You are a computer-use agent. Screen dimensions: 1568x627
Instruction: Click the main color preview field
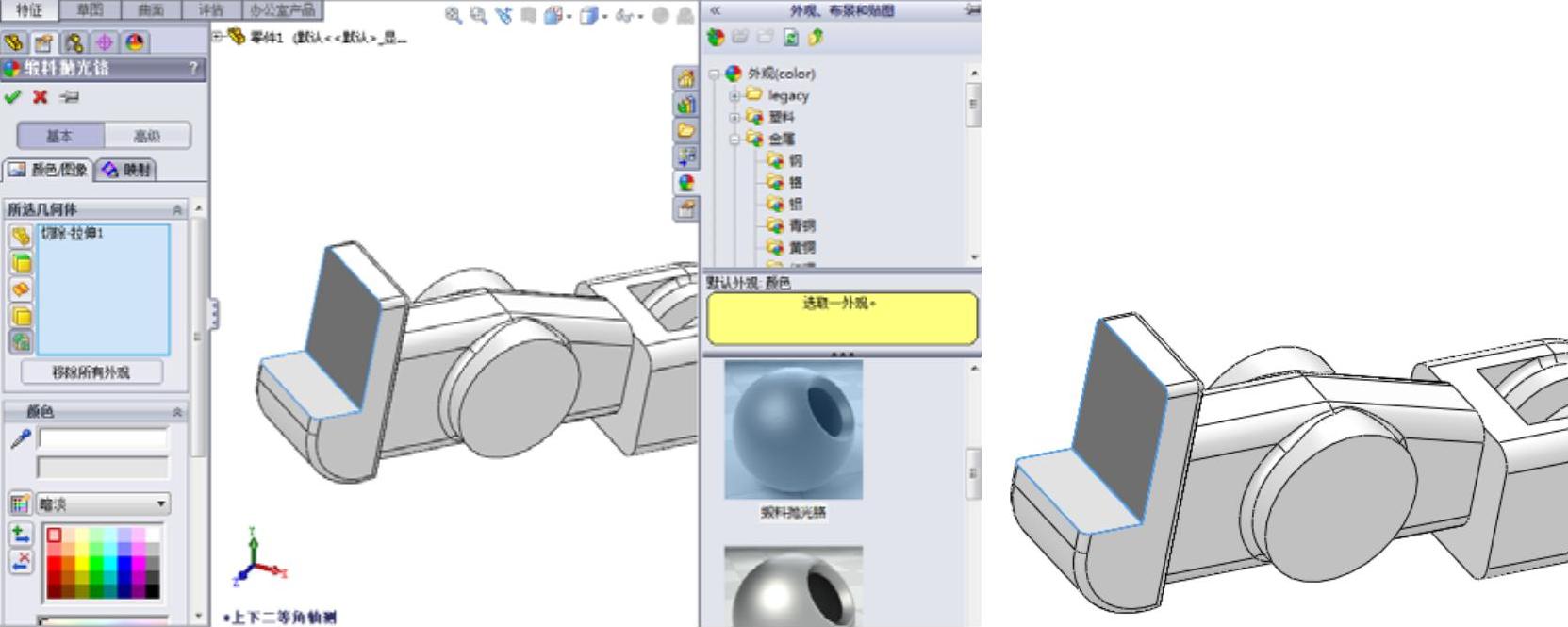pyautogui.click(x=103, y=438)
